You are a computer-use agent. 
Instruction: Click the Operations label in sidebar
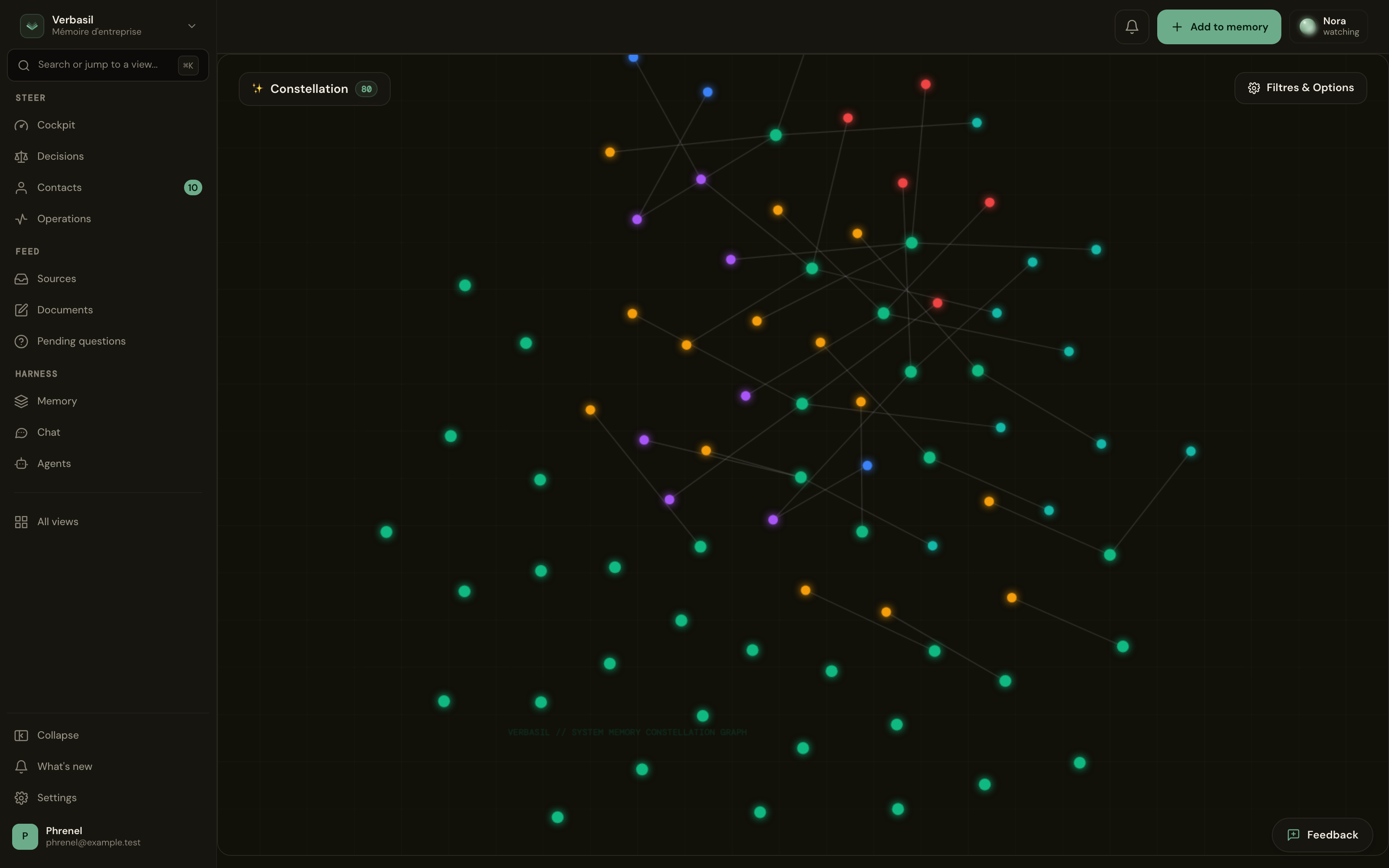pos(64,219)
